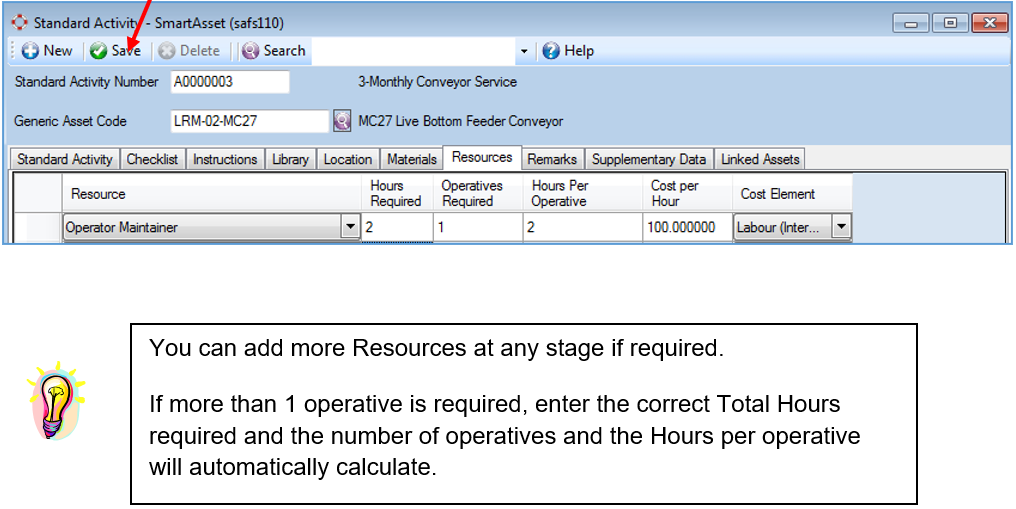Switch to the Linked Assets tab
The image size is (1016, 509).
coord(760,159)
